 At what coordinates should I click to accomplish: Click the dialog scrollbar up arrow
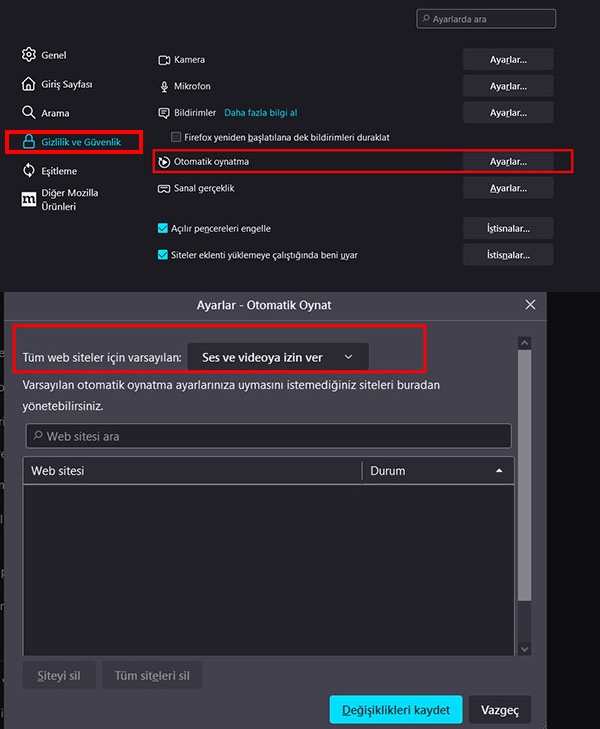coord(524,343)
